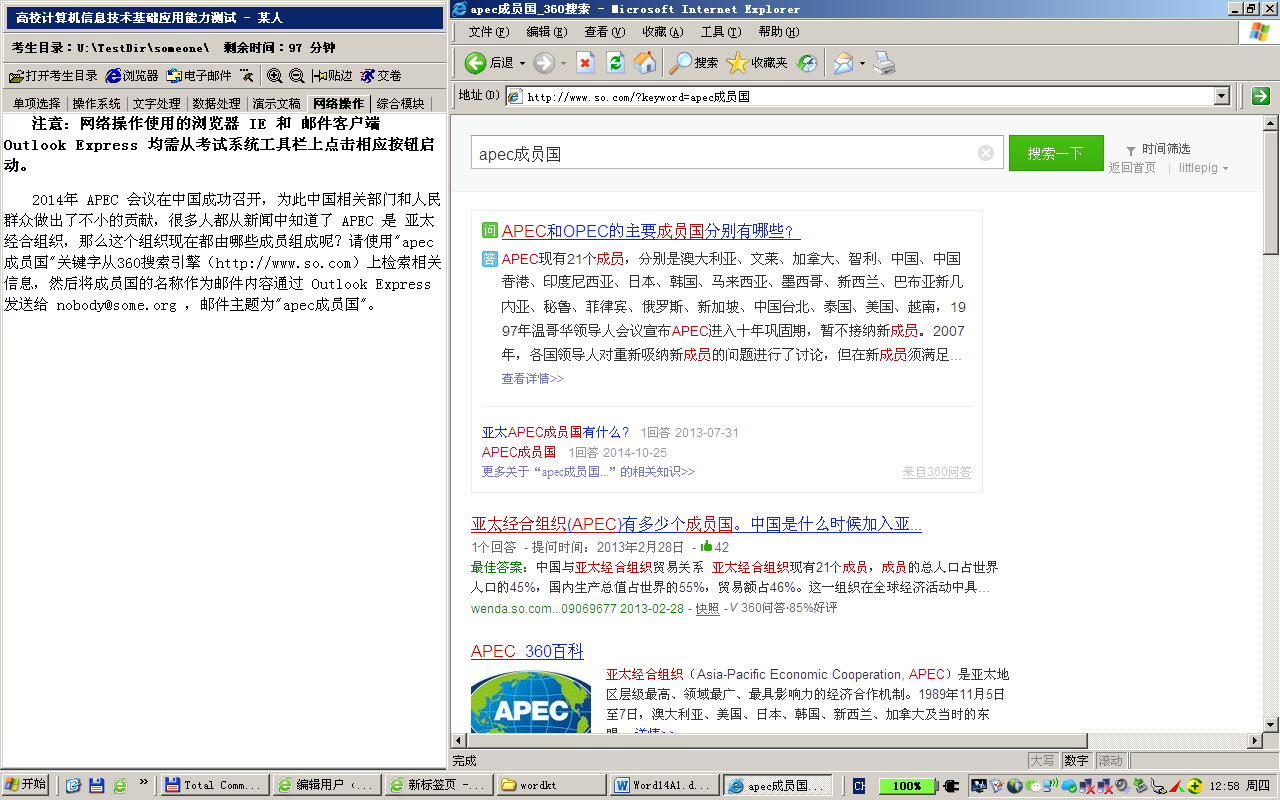
Task: Click the IE vertical scrollbar down arrow
Action: 1271,724
